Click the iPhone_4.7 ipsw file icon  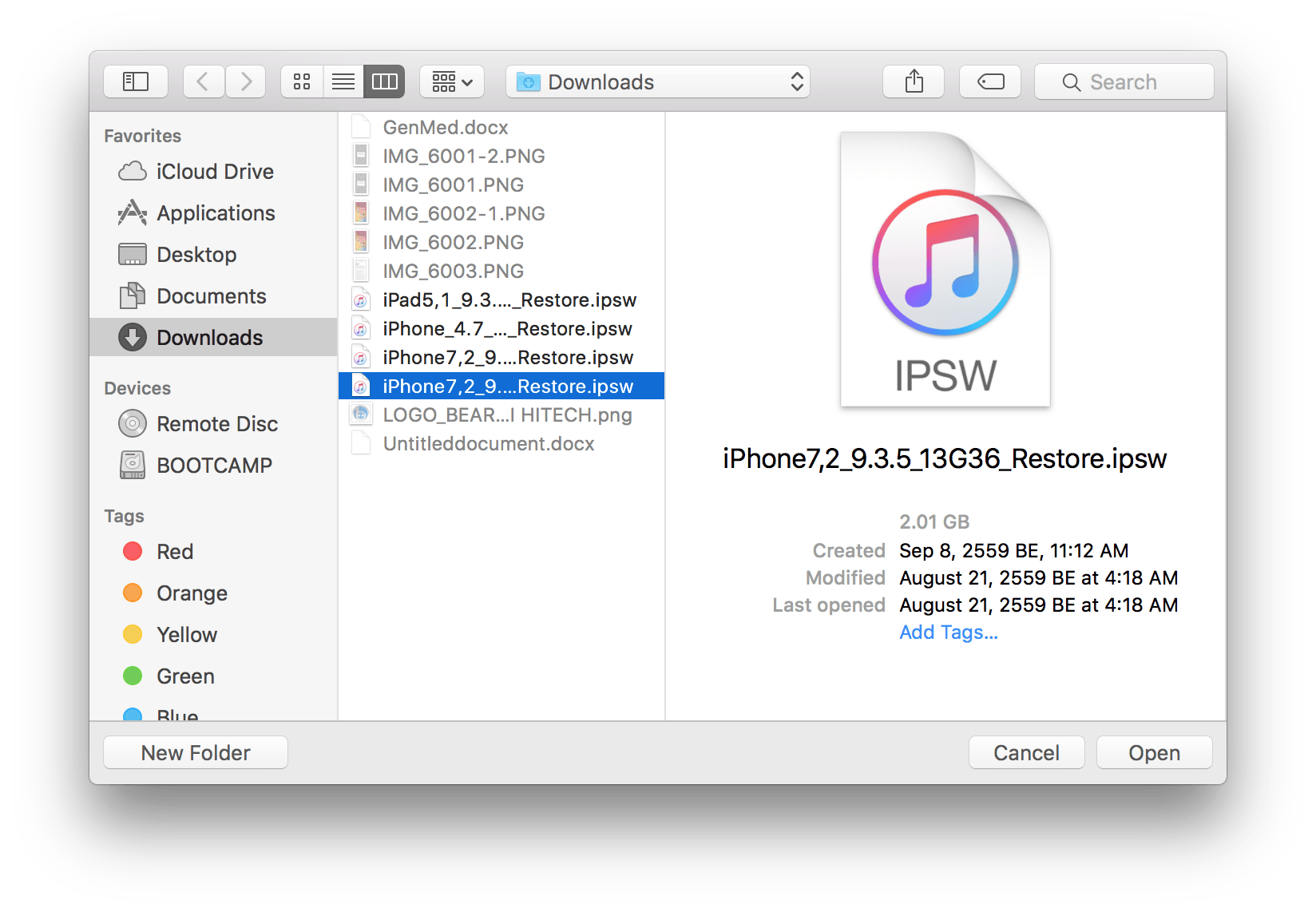(361, 329)
